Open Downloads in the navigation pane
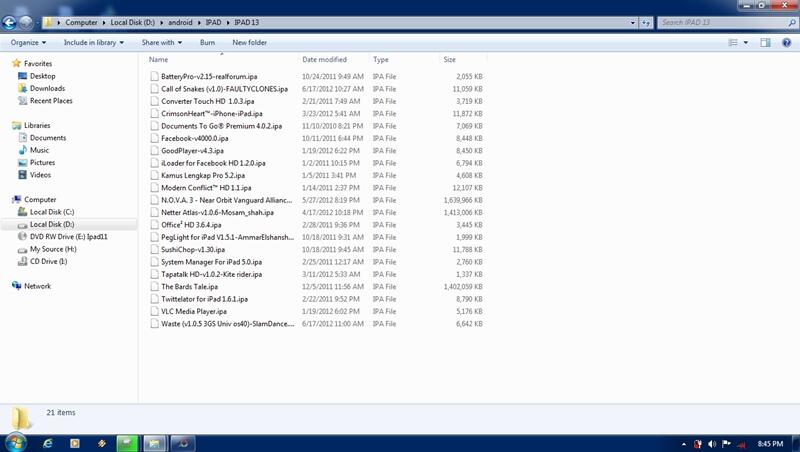 pyautogui.click(x=47, y=88)
